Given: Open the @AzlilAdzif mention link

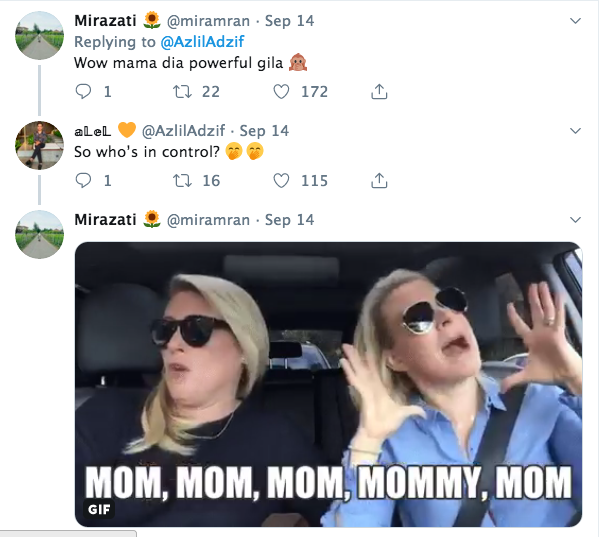Looking at the screenshot, I should tap(202, 42).
